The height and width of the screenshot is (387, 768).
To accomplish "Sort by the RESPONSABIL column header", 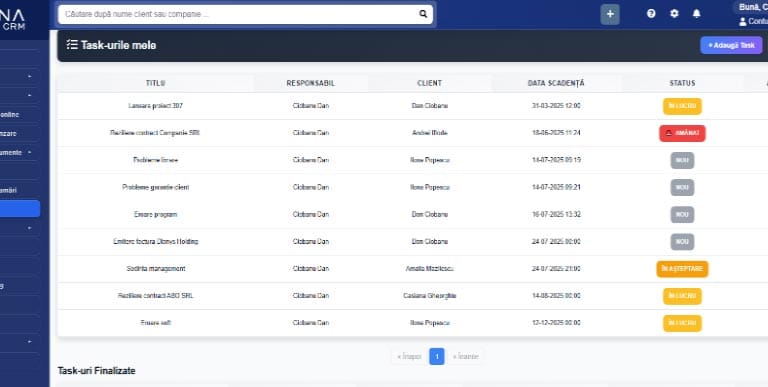I will (311, 83).
